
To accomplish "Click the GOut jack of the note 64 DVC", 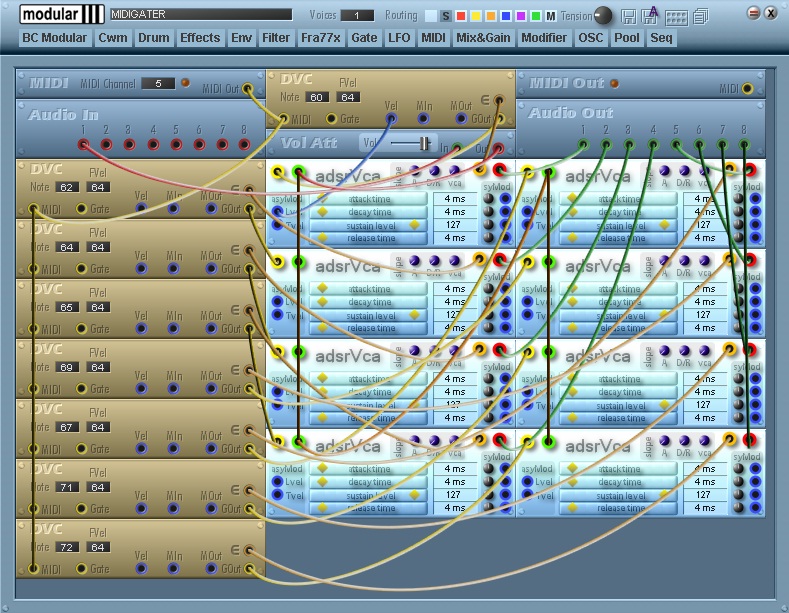I will coord(249,269).
